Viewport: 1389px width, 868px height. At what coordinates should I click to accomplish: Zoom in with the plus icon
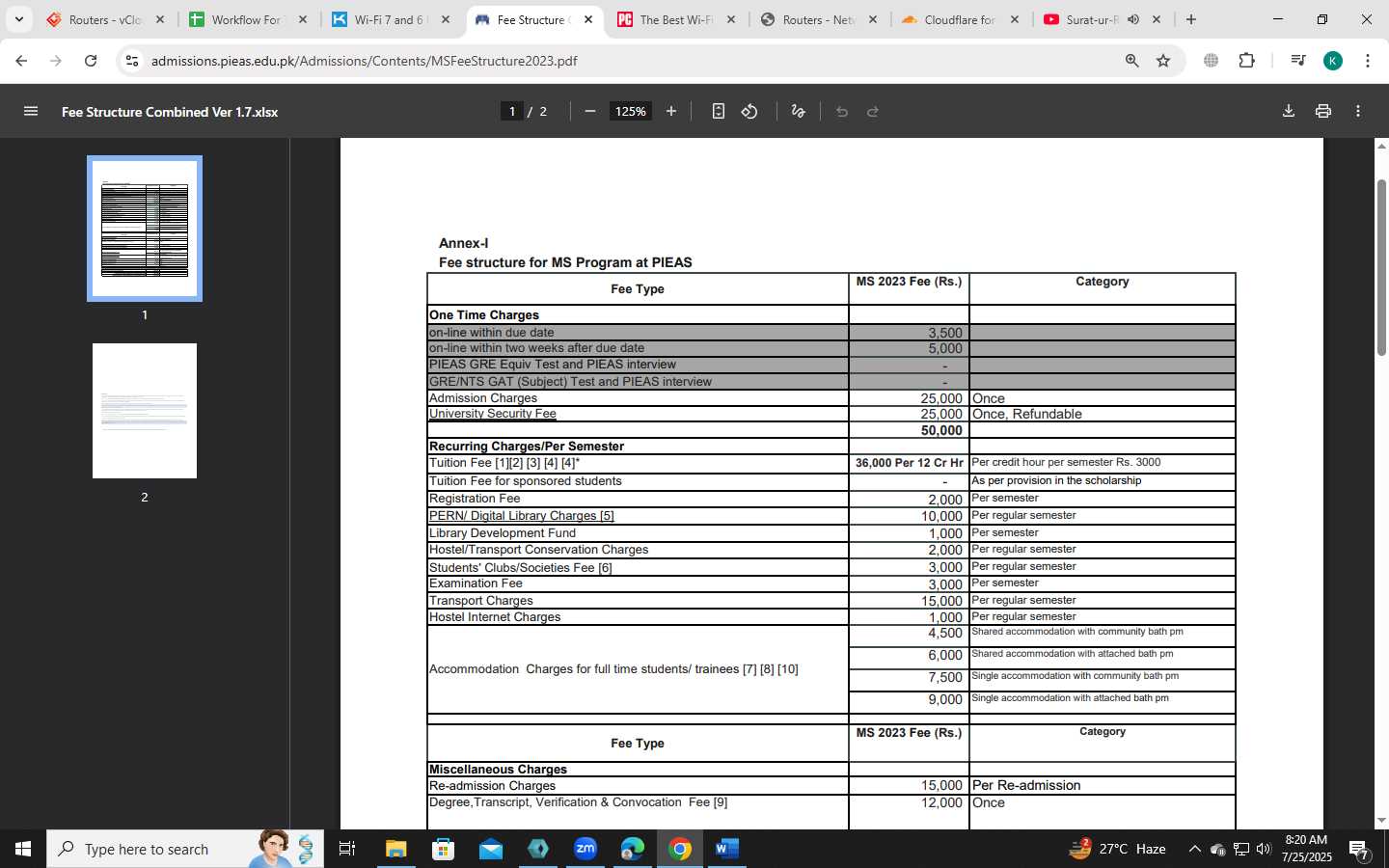click(671, 112)
